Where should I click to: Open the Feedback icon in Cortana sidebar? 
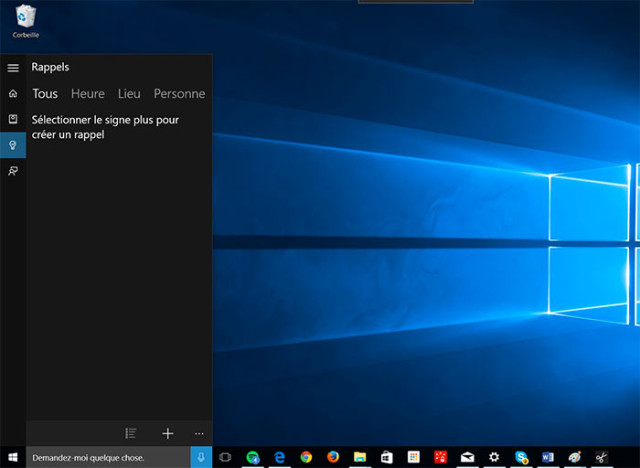(x=13, y=171)
